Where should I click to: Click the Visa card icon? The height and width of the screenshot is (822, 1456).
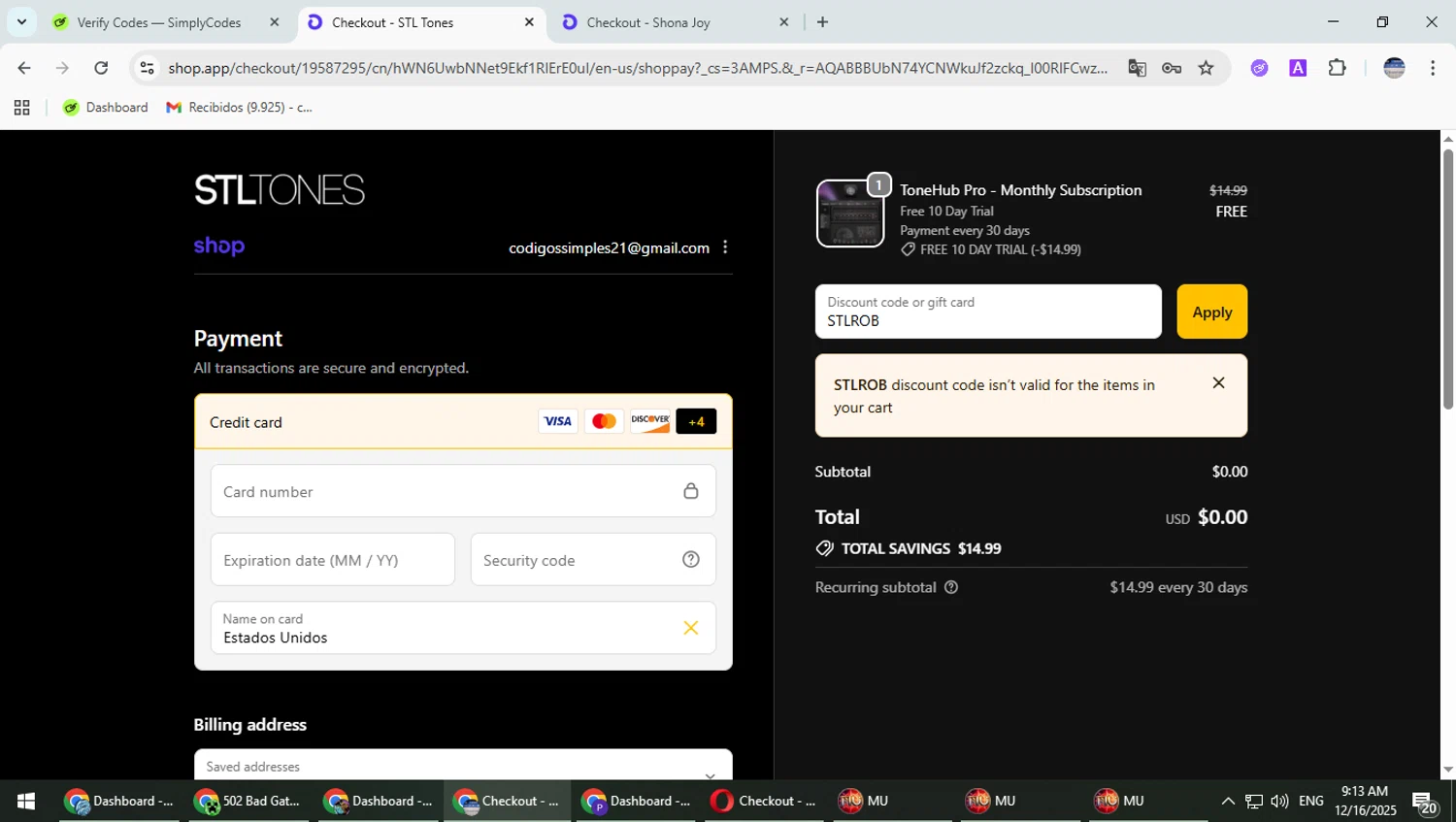(557, 421)
